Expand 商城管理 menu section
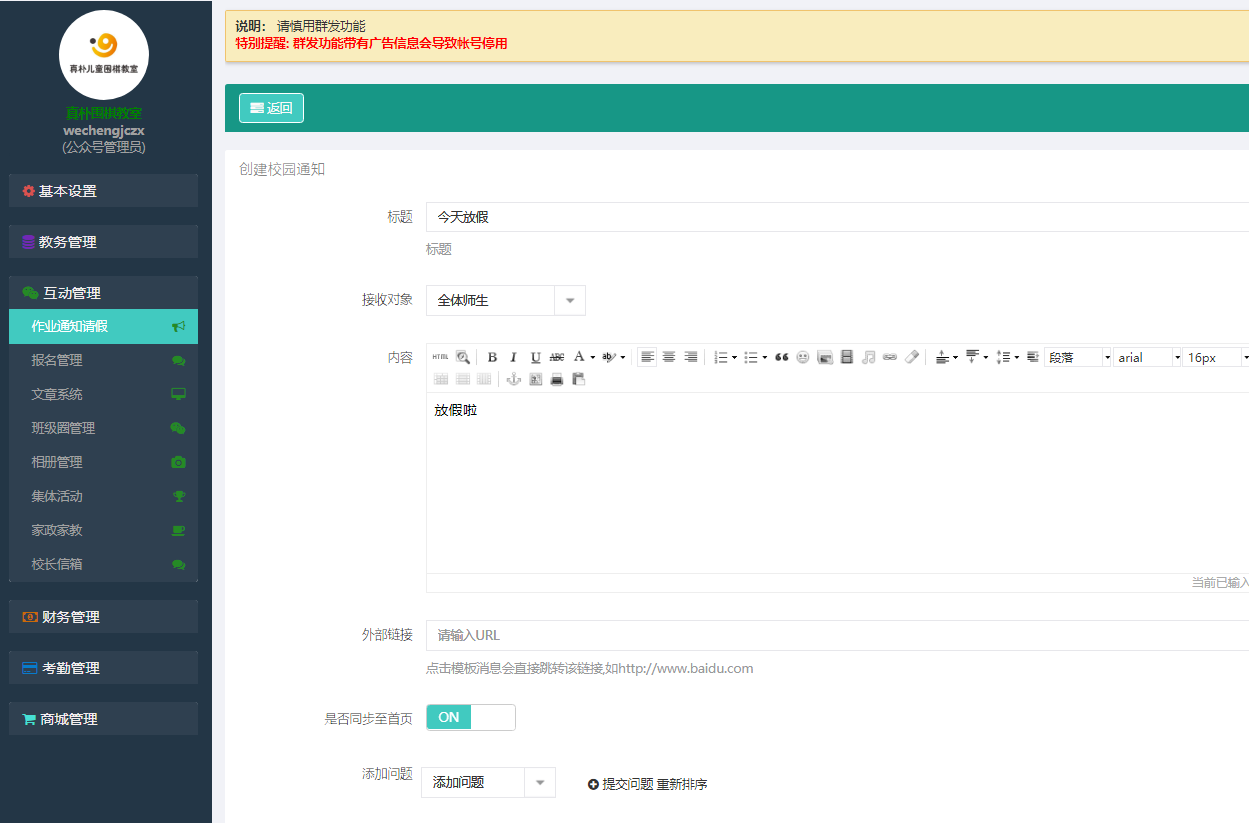Image resolution: width=1249 pixels, height=823 pixels. [x=103, y=719]
